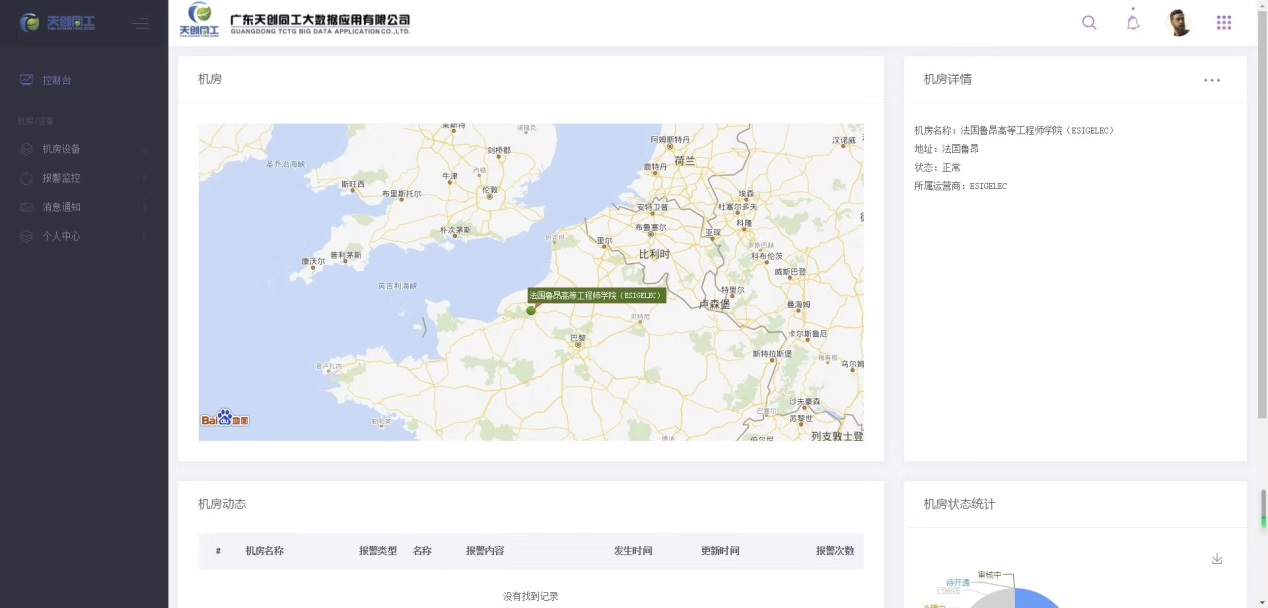
Task: Click the scrollbar down arrow
Action: [x=1262, y=602]
